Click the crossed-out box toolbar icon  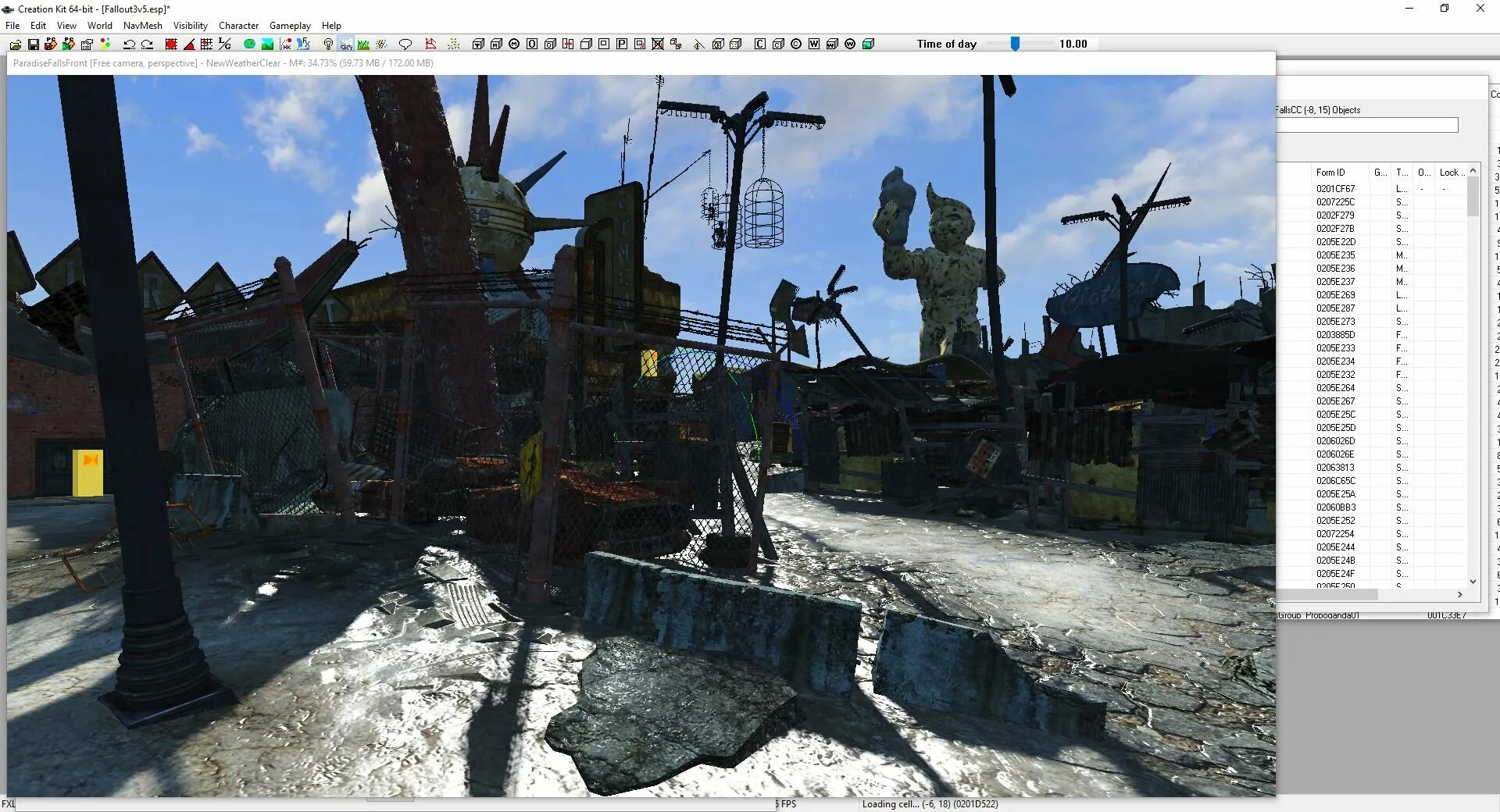tap(658, 45)
